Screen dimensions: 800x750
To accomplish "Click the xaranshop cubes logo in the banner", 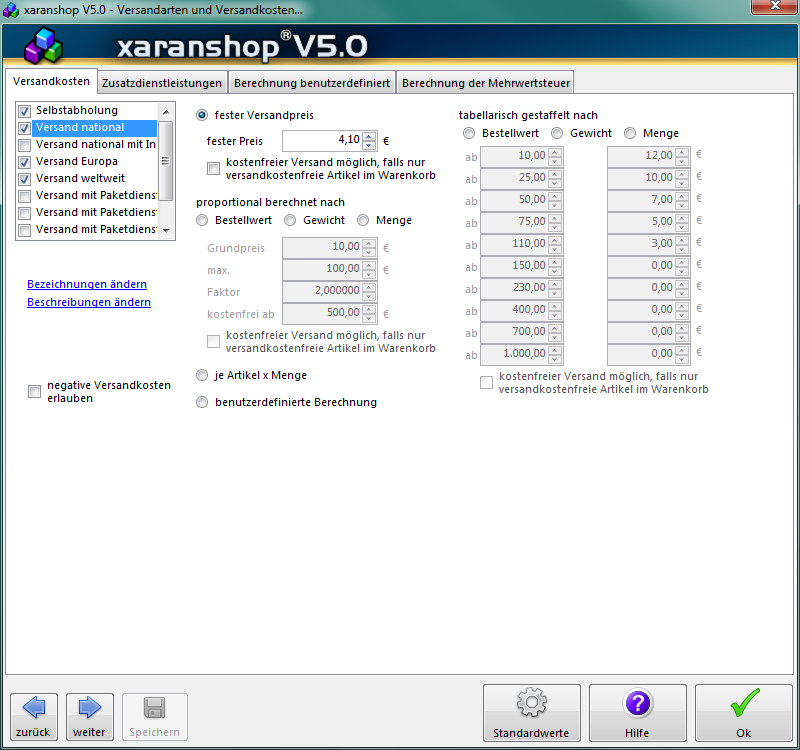I will [43, 46].
